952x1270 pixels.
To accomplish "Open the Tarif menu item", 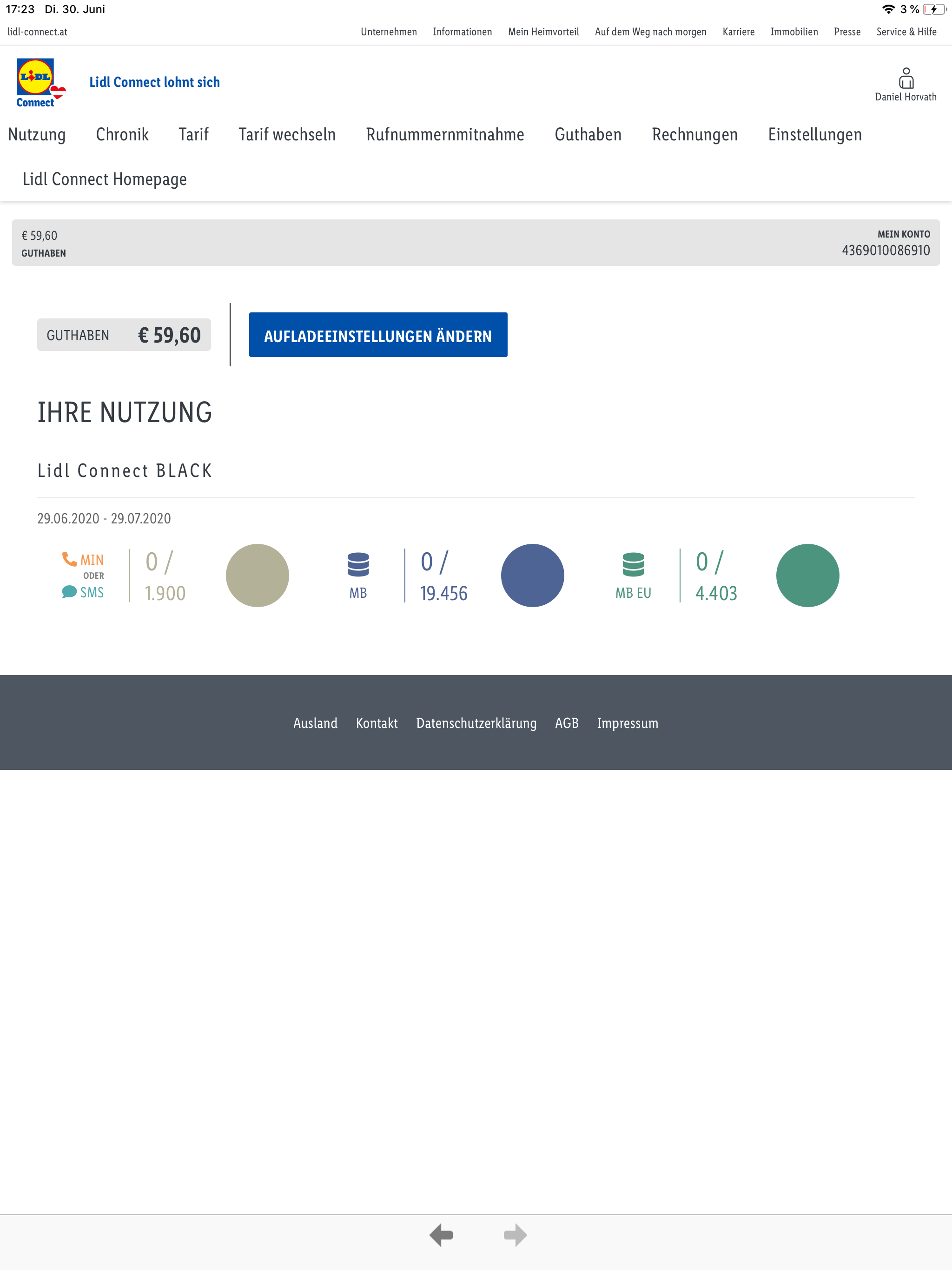I will 193,134.
